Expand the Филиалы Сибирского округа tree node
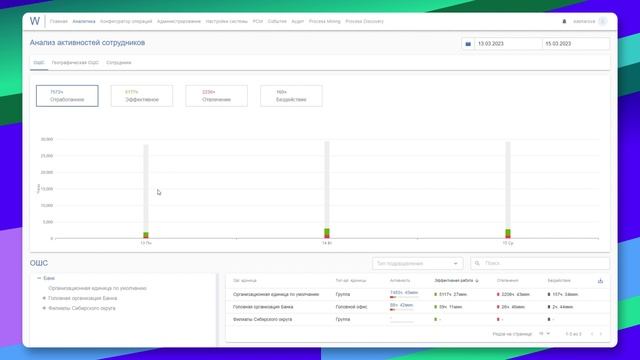This screenshot has height=360, width=640. coord(44,308)
